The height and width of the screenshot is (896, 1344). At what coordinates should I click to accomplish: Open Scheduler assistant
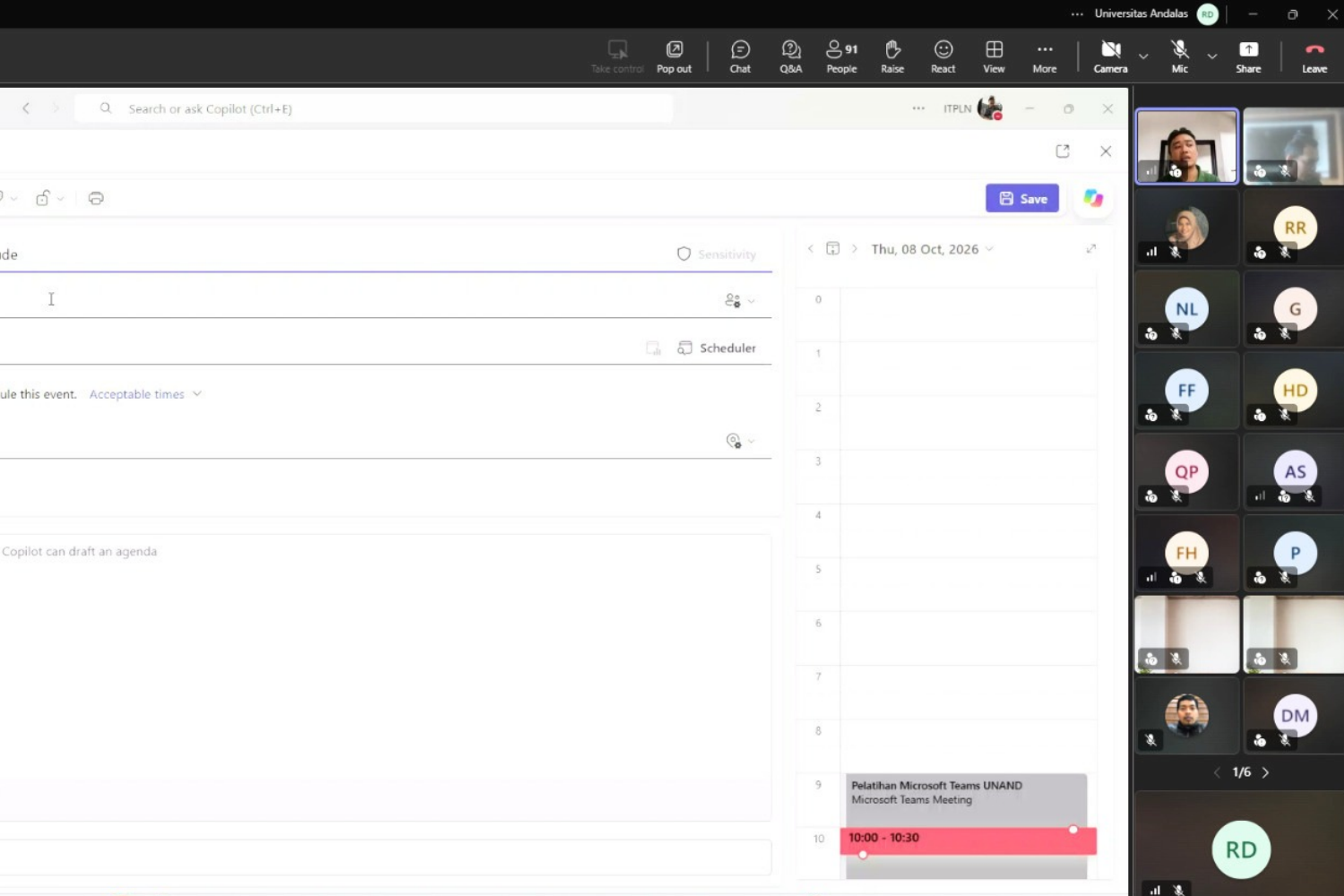[x=717, y=348]
